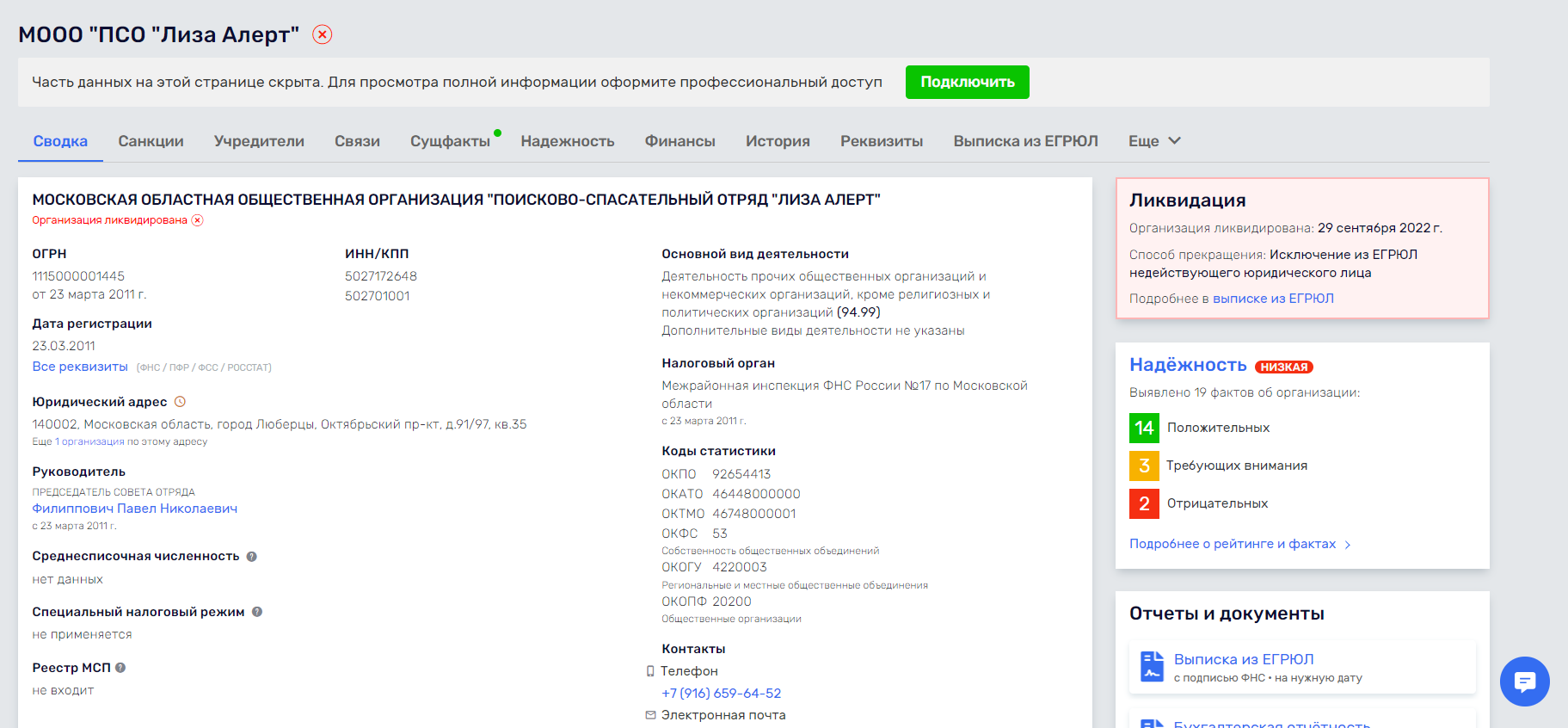
Task: Open the Сущфакты tab
Action: click(450, 141)
